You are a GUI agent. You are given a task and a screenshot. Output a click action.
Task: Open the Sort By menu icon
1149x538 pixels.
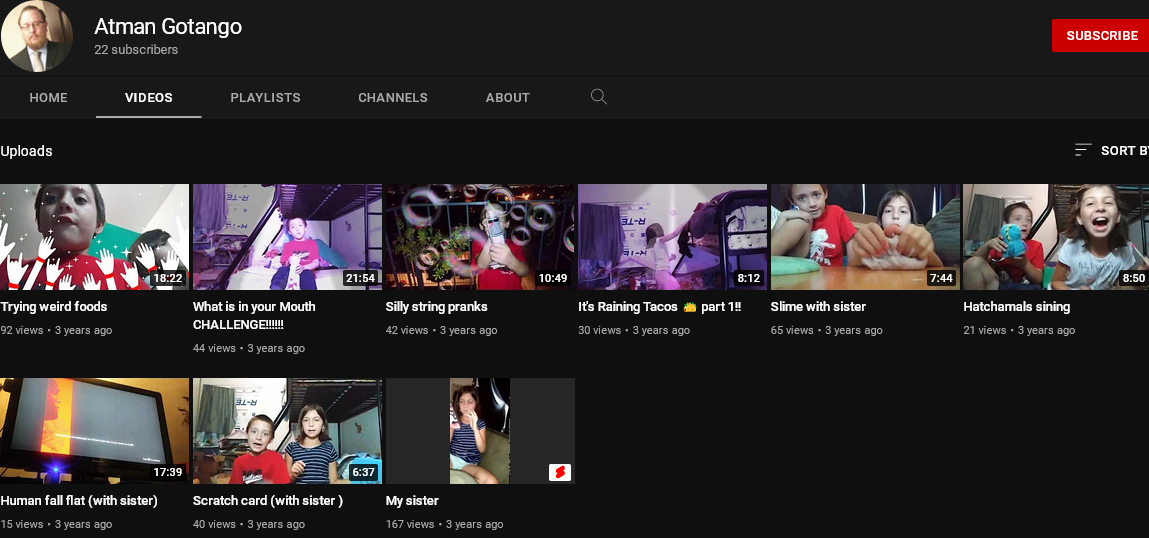[1083, 150]
